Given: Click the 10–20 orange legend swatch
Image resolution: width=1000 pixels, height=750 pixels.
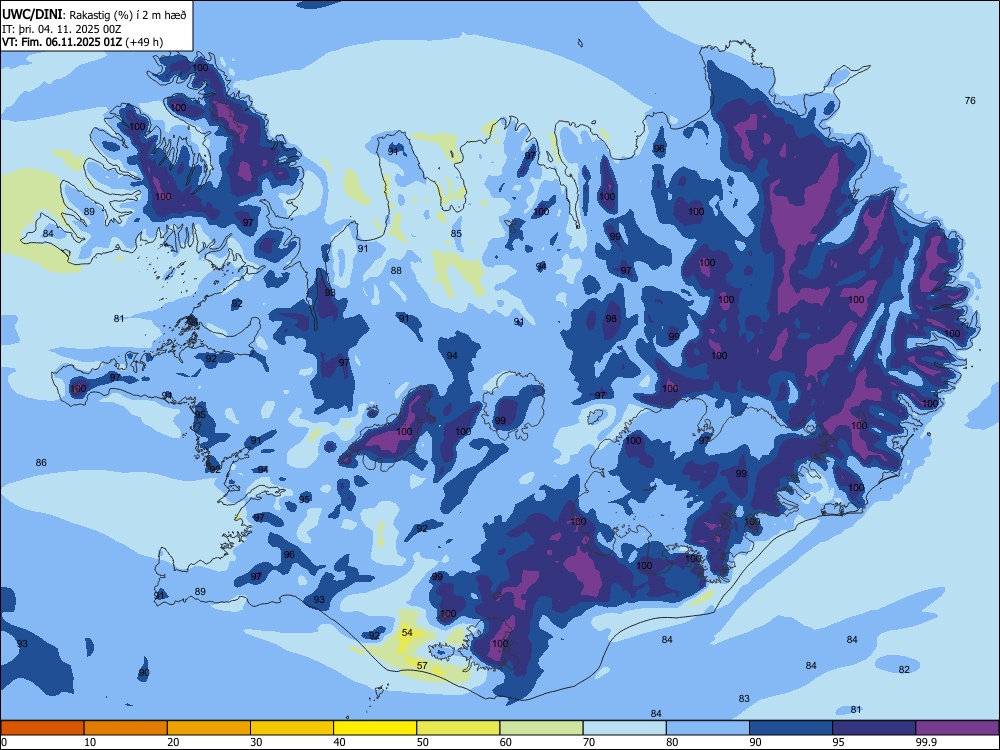Looking at the screenshot, I should pos(126,728).
